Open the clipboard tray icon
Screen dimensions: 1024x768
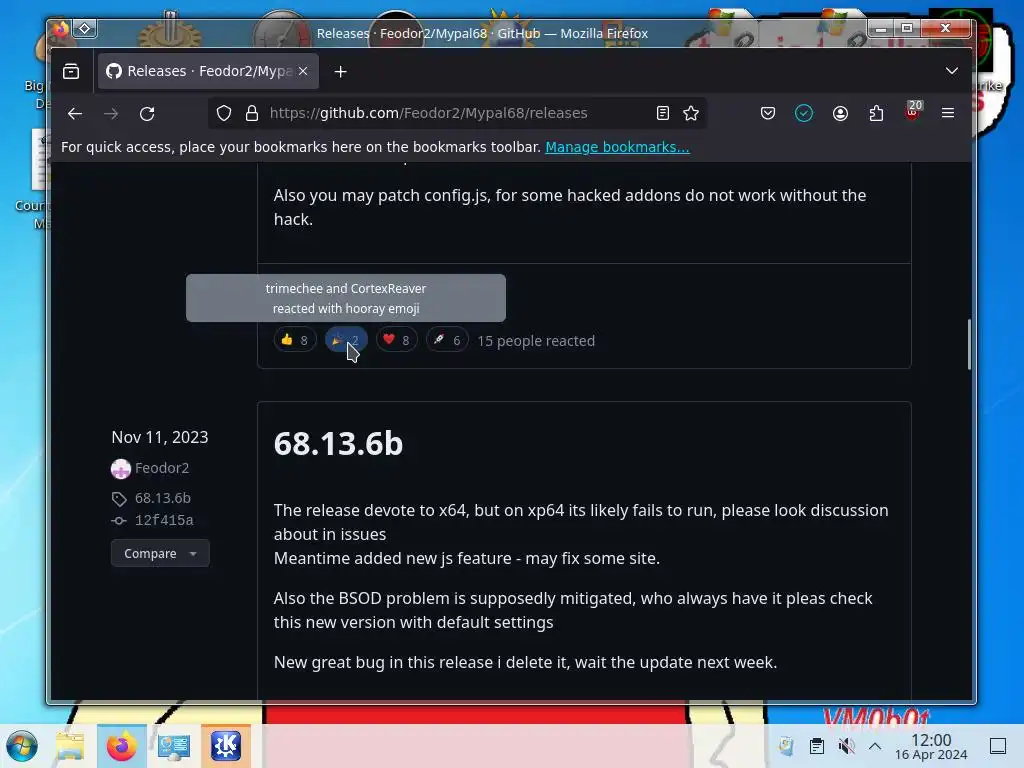point(816,746)
